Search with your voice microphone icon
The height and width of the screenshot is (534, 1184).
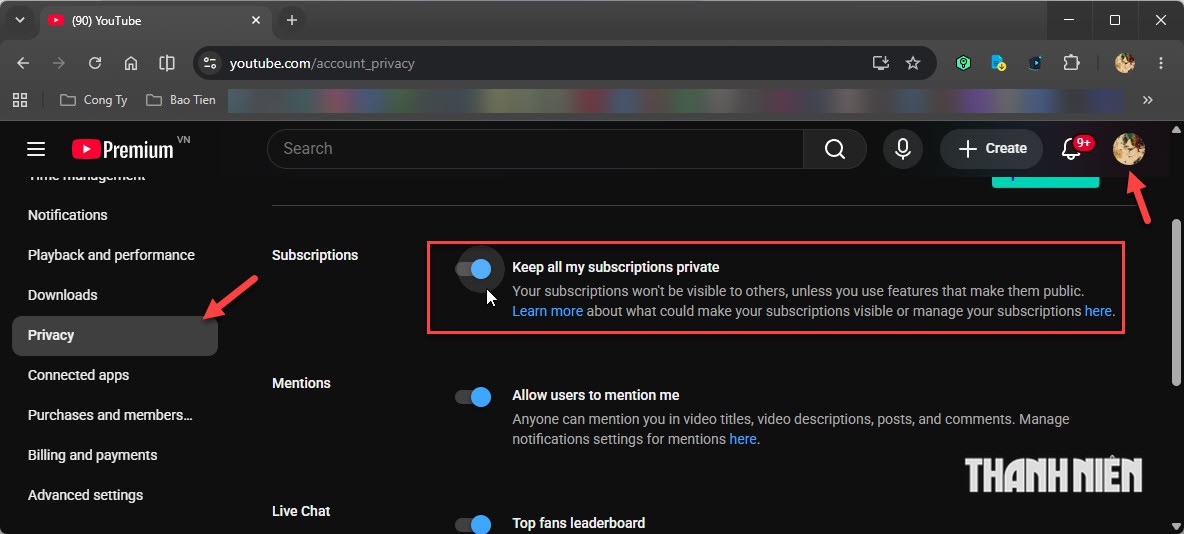[x=902, y=149]
